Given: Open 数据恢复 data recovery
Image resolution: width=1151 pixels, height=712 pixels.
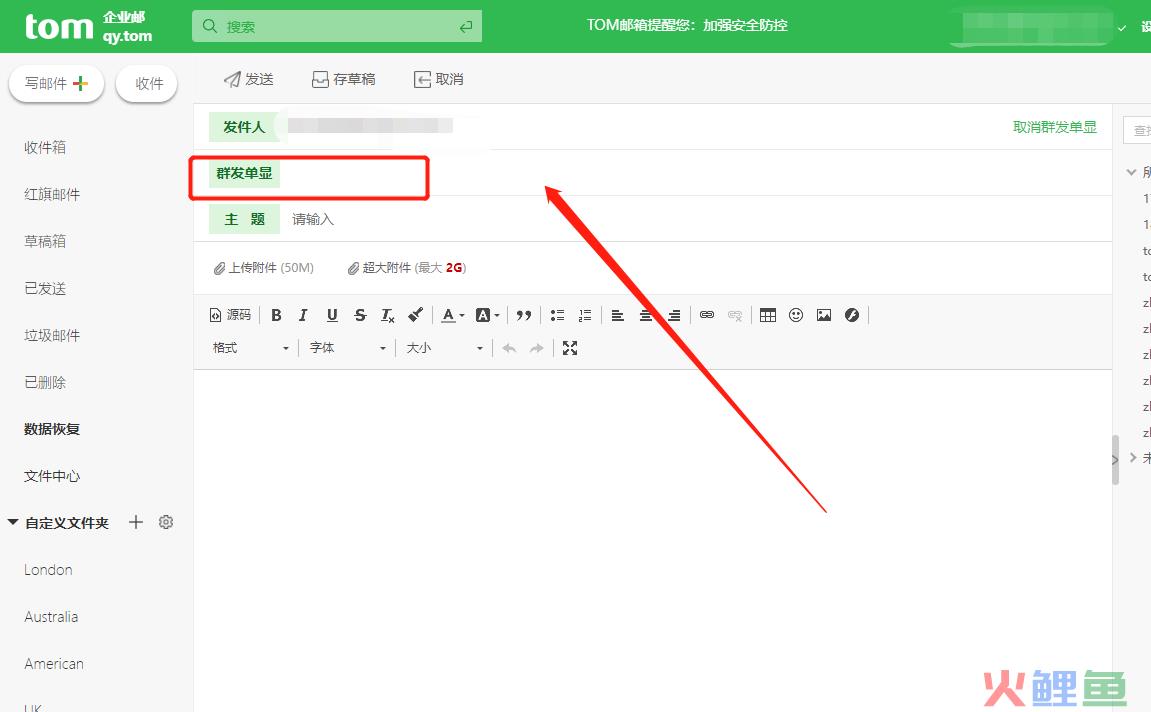Looking at the screenshot, I should tap(52, 429).
